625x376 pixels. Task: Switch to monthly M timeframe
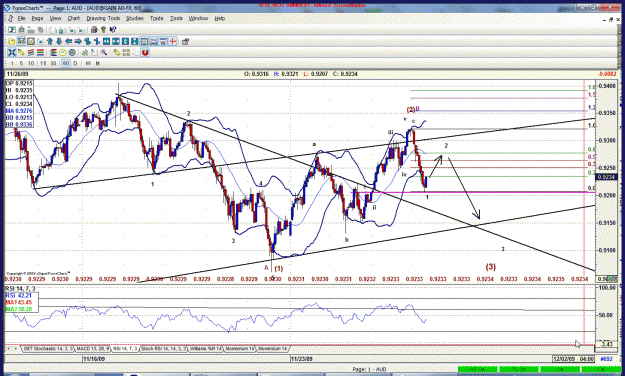[x=97, y=63]
